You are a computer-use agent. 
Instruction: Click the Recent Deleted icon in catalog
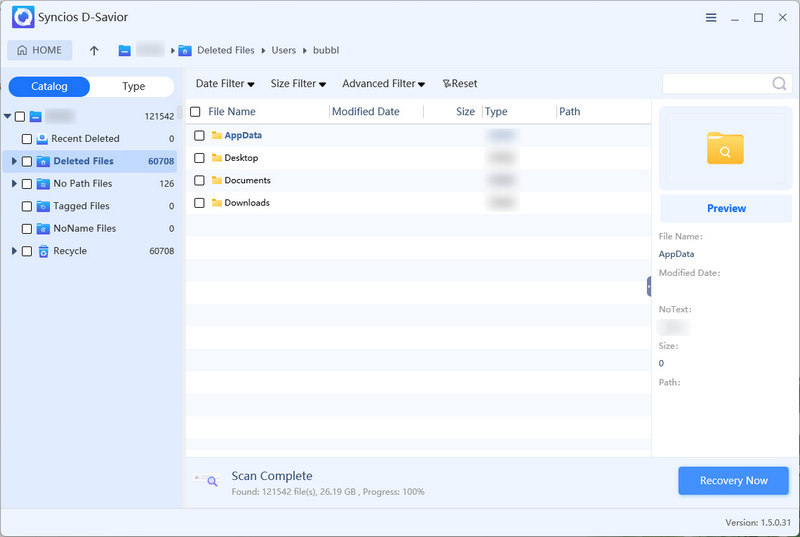[x=42, y=139]
